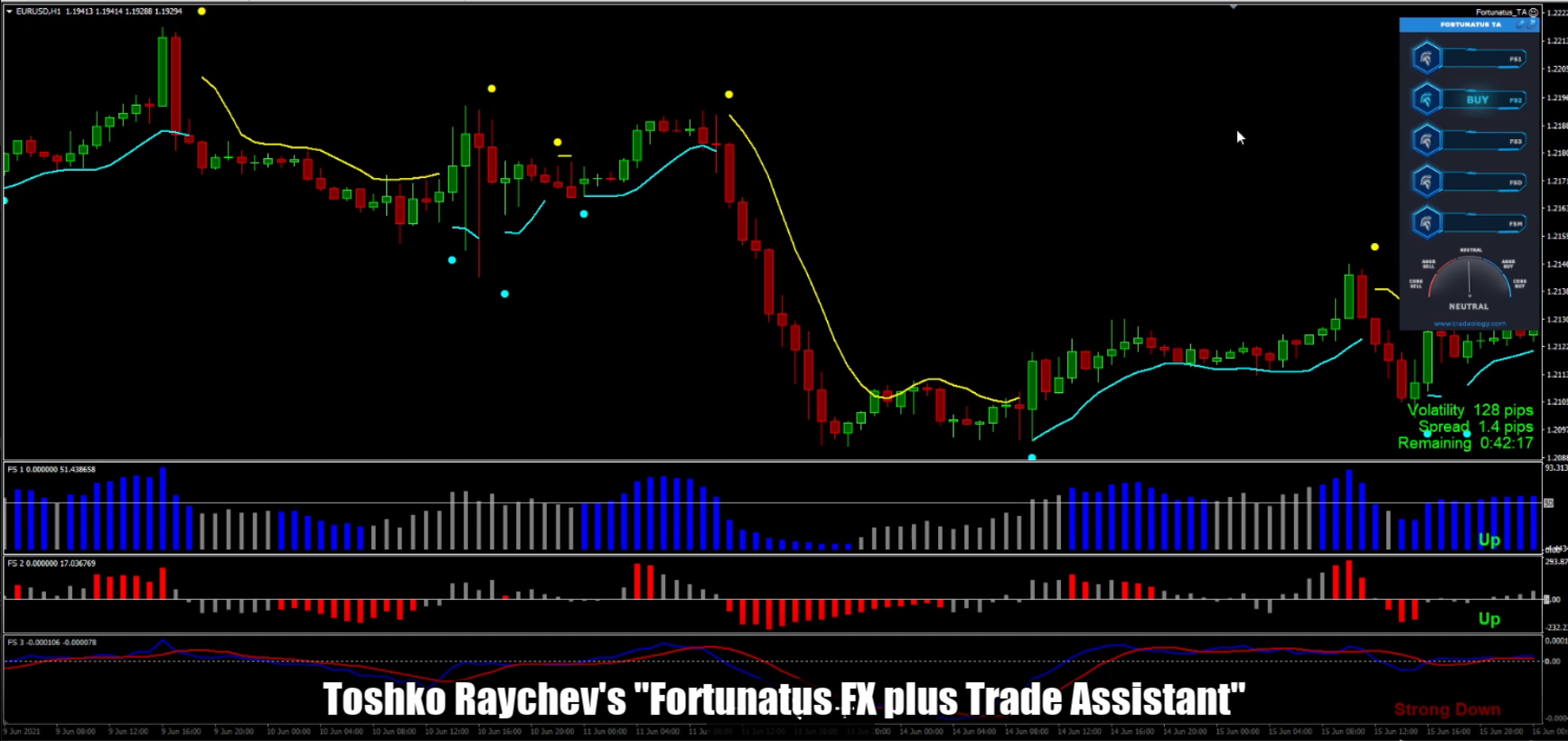The height and width of the screenshot is (741, 1568).
Task: Click the BUY signal on the FS2 bar
Action: 1477,100
